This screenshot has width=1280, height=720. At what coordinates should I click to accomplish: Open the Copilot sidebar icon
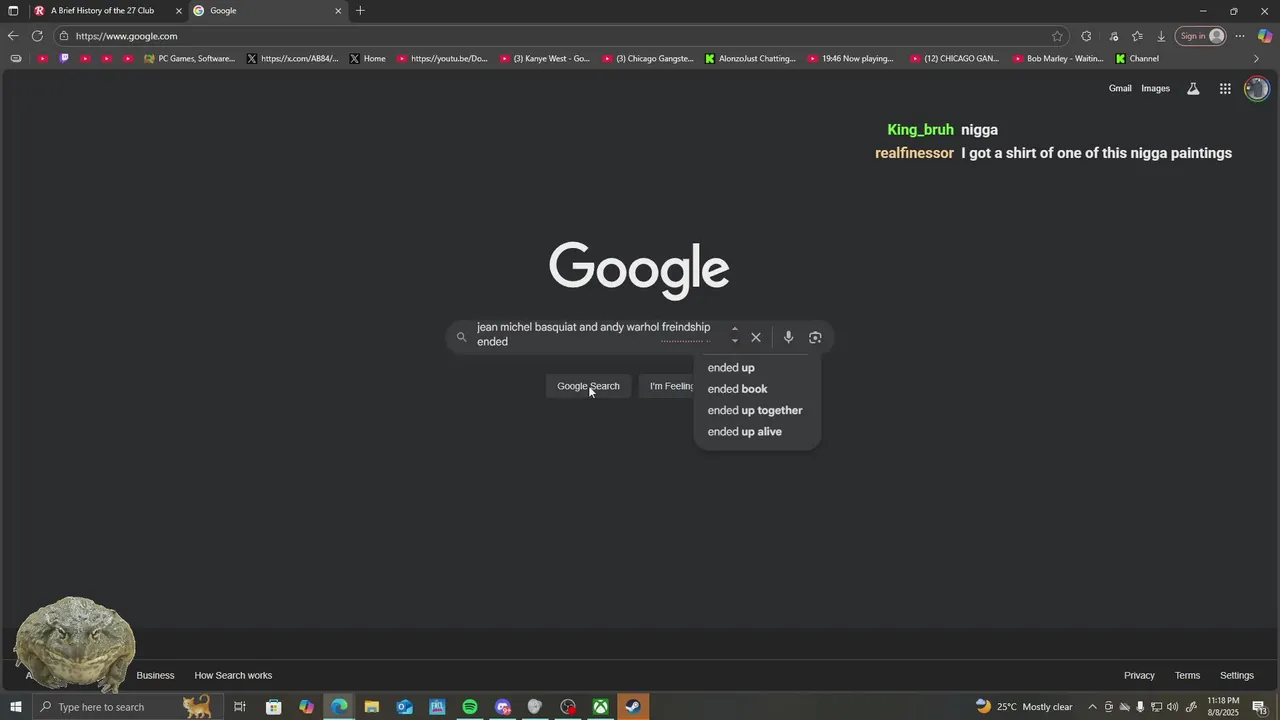[1265, 36]
